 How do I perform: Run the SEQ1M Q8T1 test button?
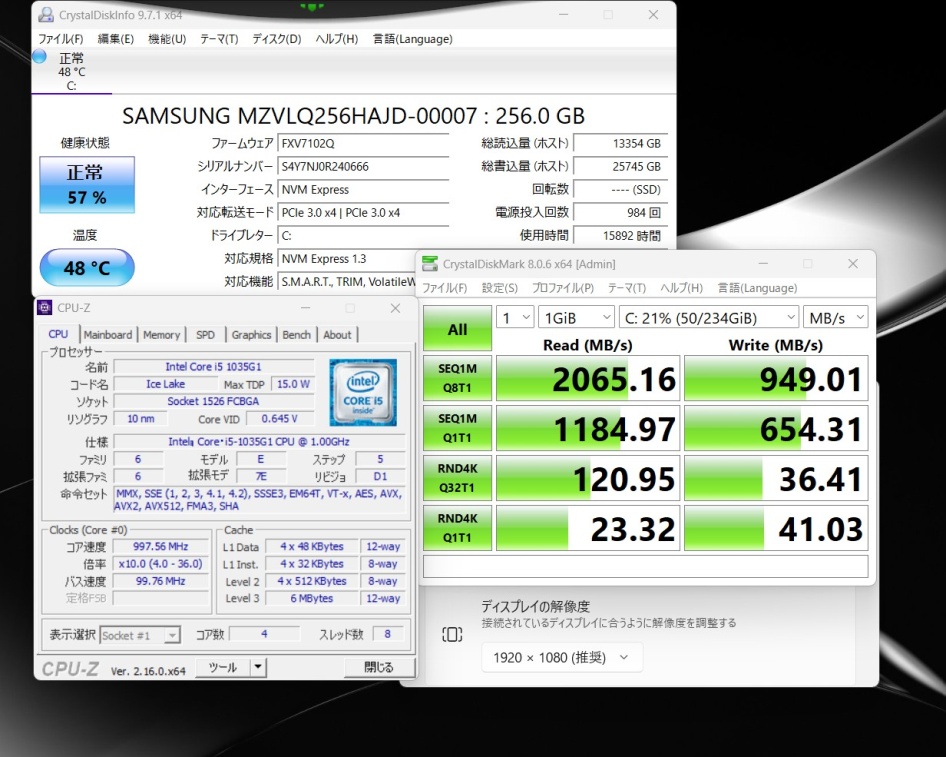[x=457, y=378]
